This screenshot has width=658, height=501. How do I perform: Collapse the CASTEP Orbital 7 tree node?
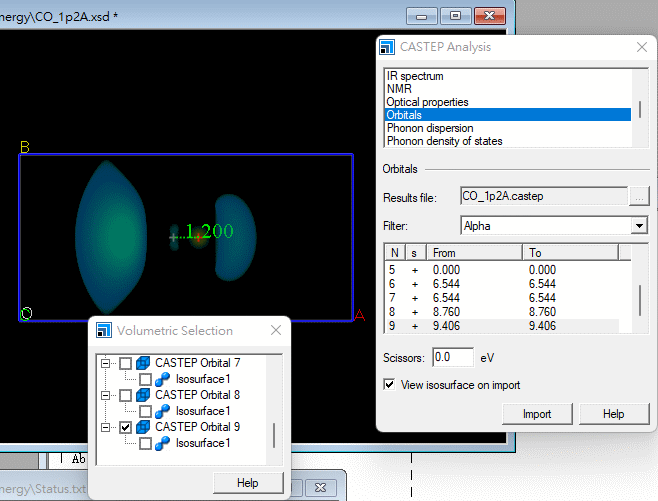click(x=106, y=363)
